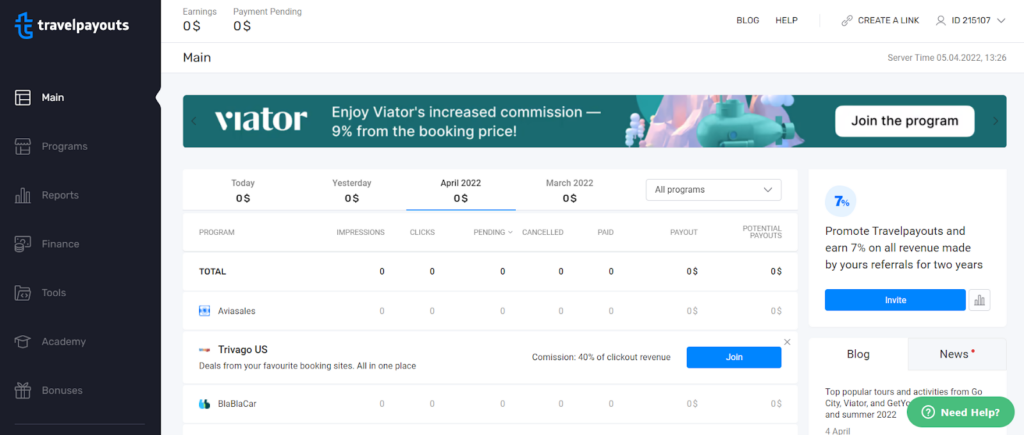Open the Need Help chat widget
This screenshot has height=435, width=1024.
tap(960, 412)
